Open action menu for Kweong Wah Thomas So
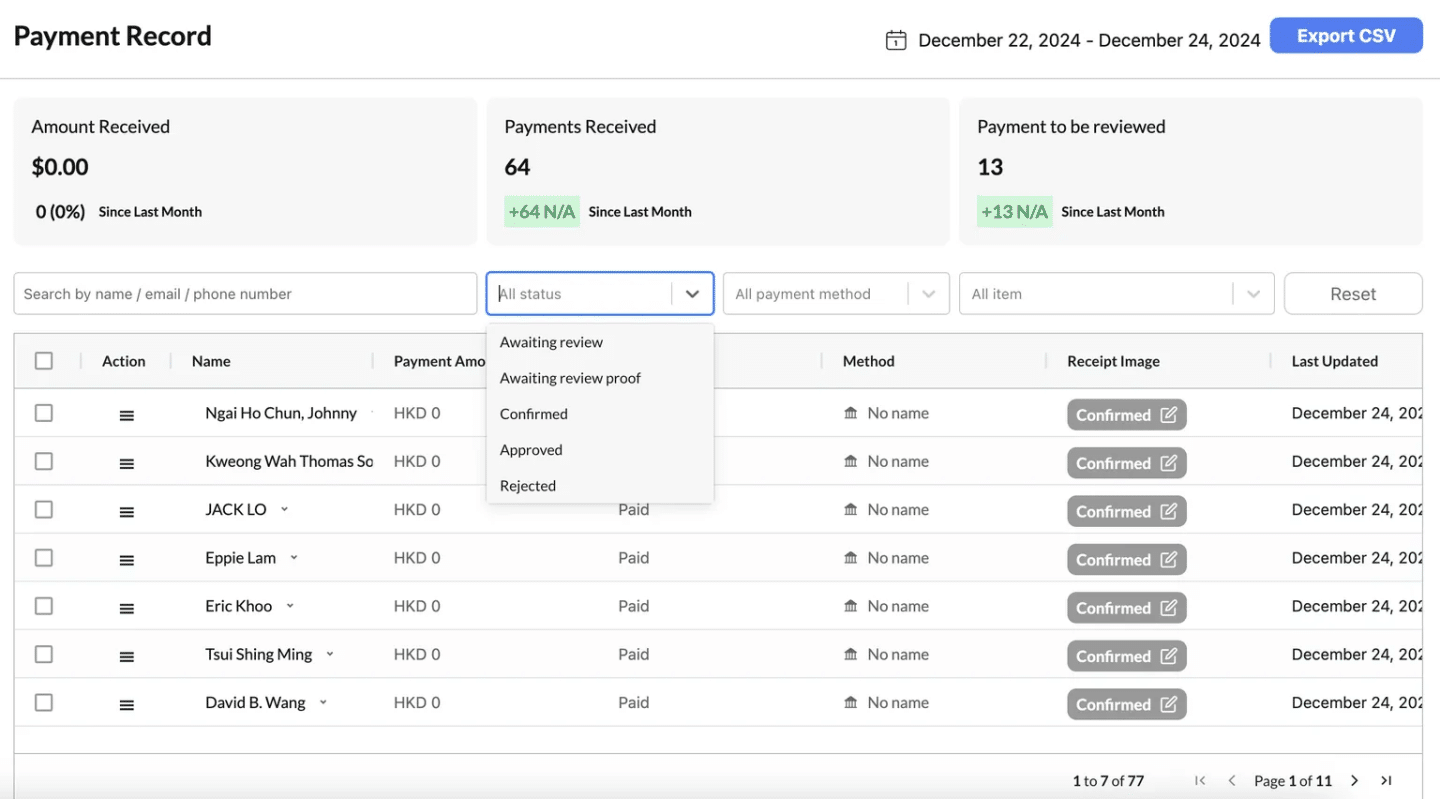The image size is (1440, 799). [x=127, y=463]
